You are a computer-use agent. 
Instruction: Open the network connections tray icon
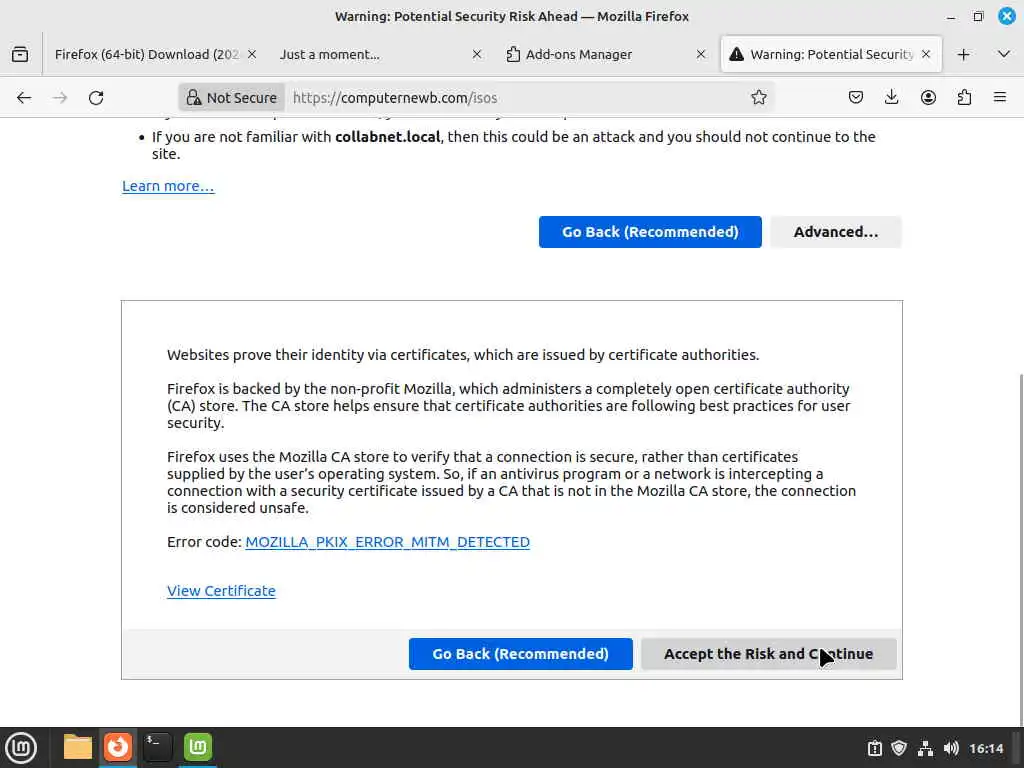pyautogui.click(x=925, y=748)
